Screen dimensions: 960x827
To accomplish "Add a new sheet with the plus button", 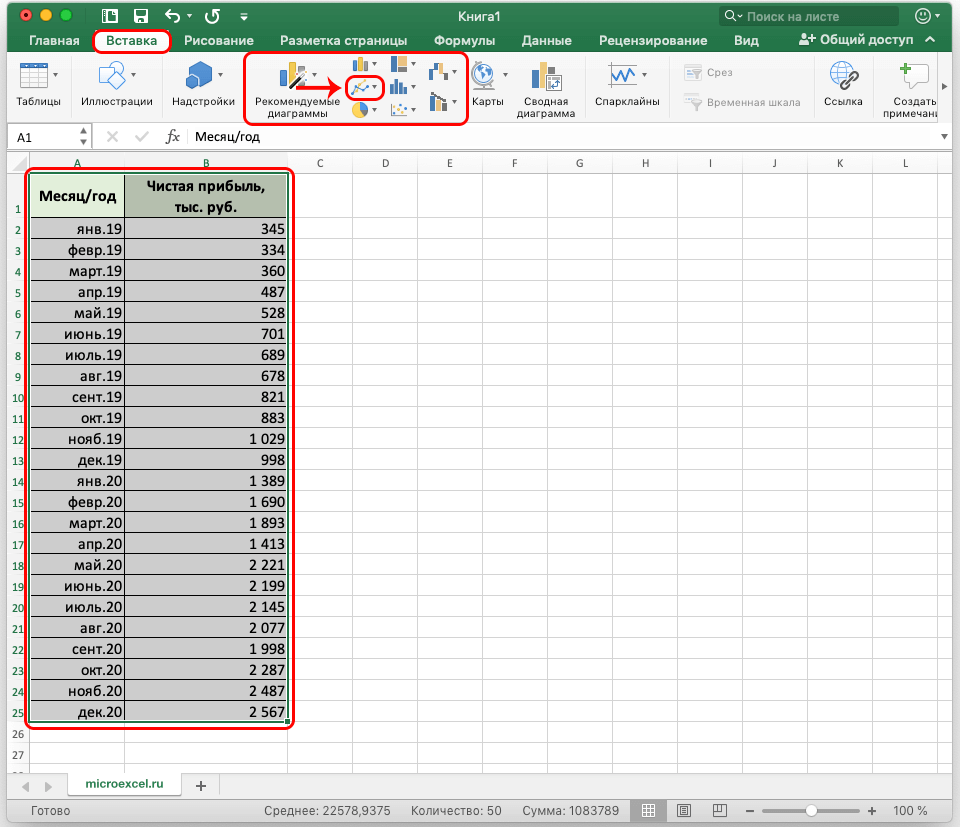I will pyautogui.click(x=201, y=785).
